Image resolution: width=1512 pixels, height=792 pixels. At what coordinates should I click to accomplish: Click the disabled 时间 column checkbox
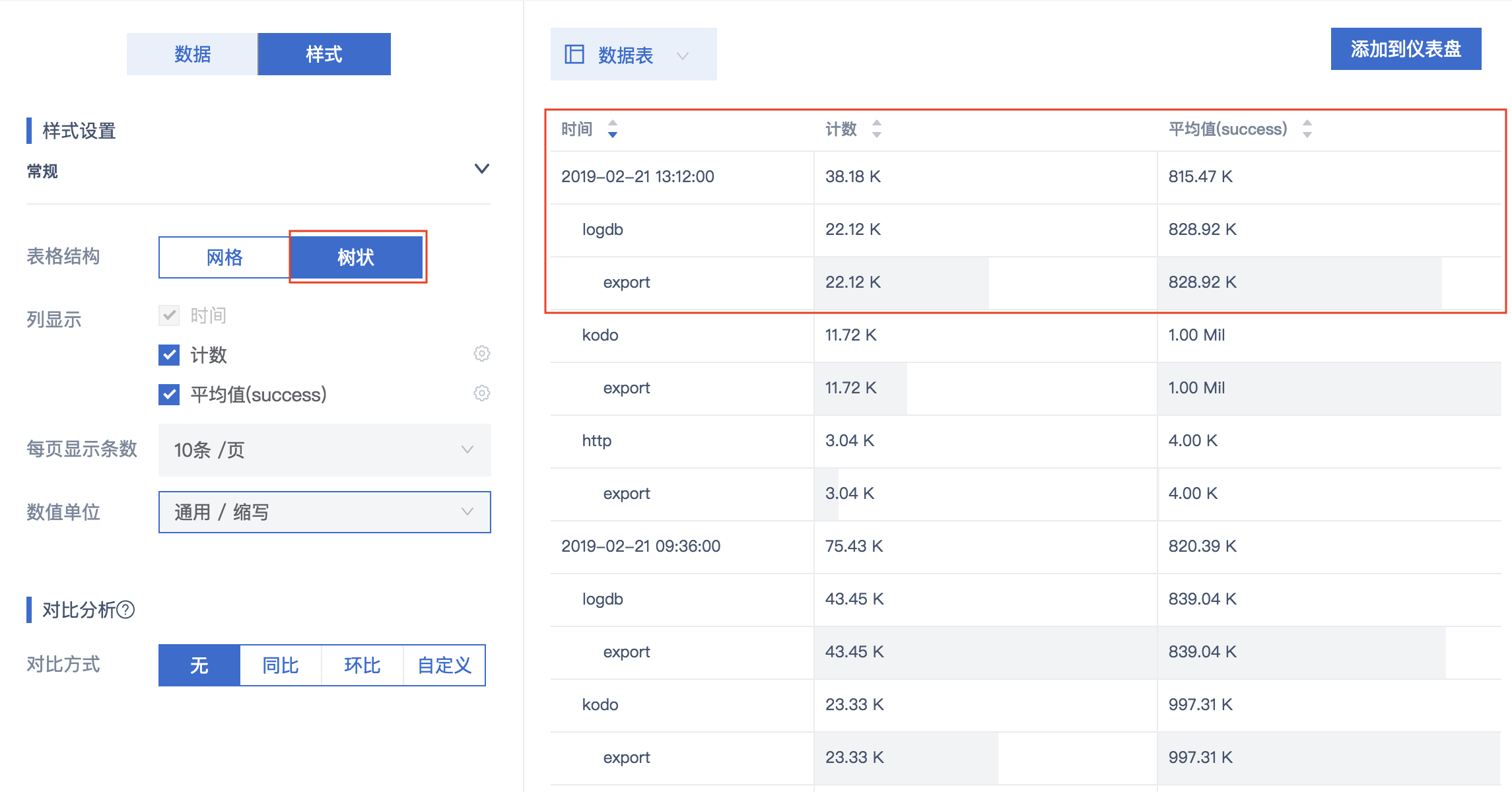tap(169, 315)
